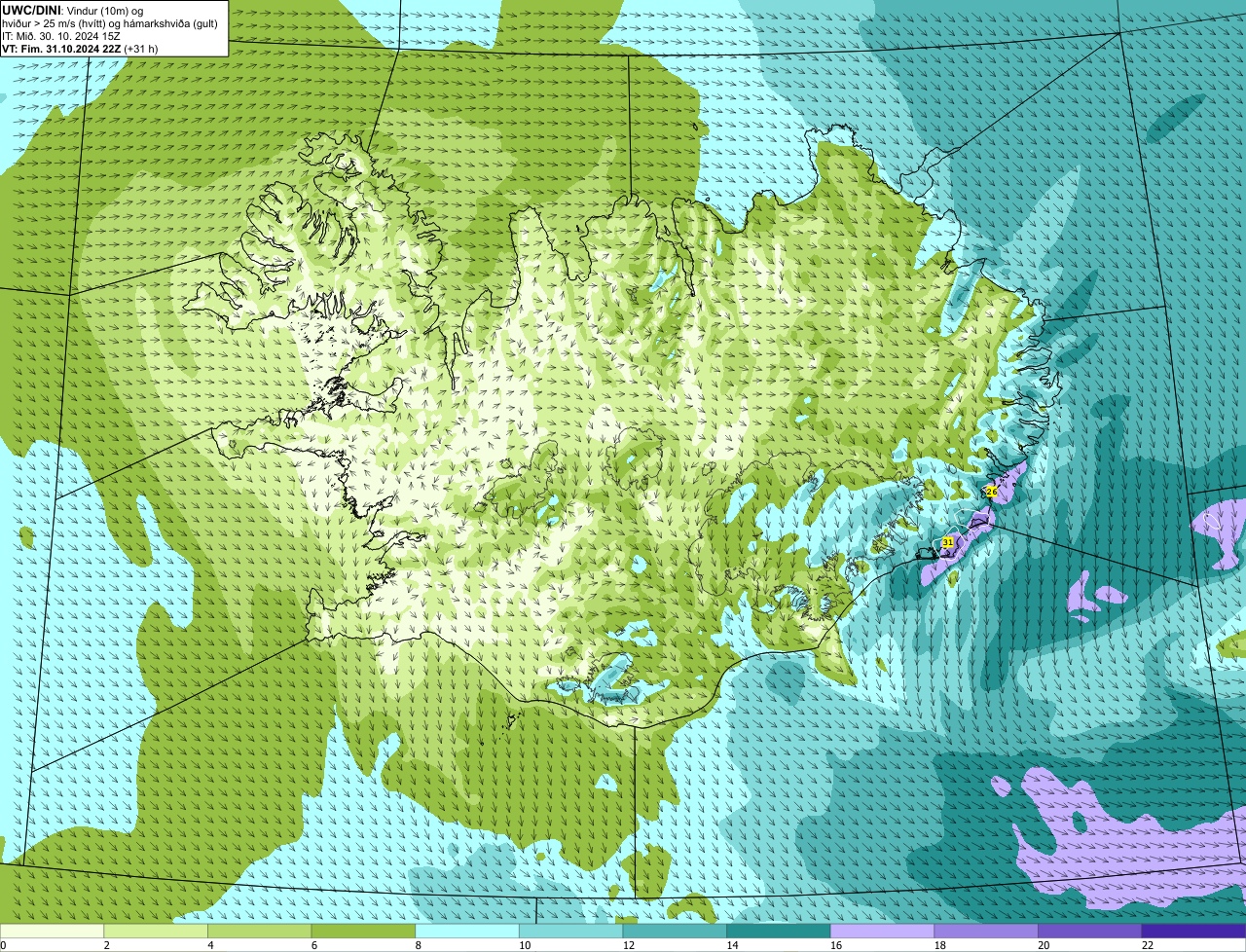
Task: Click the legend scale number "10"
Action: (x=525, y=945)
